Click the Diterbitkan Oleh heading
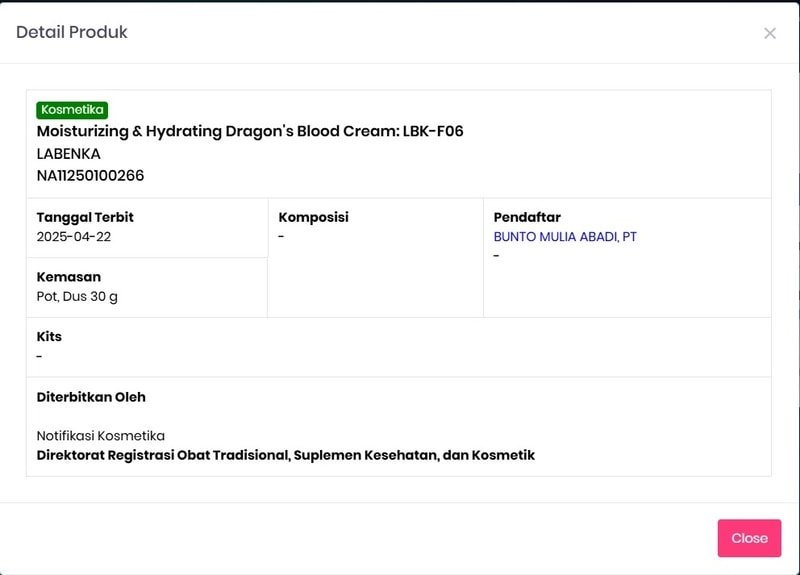800x575 pixels. point(91,397)
